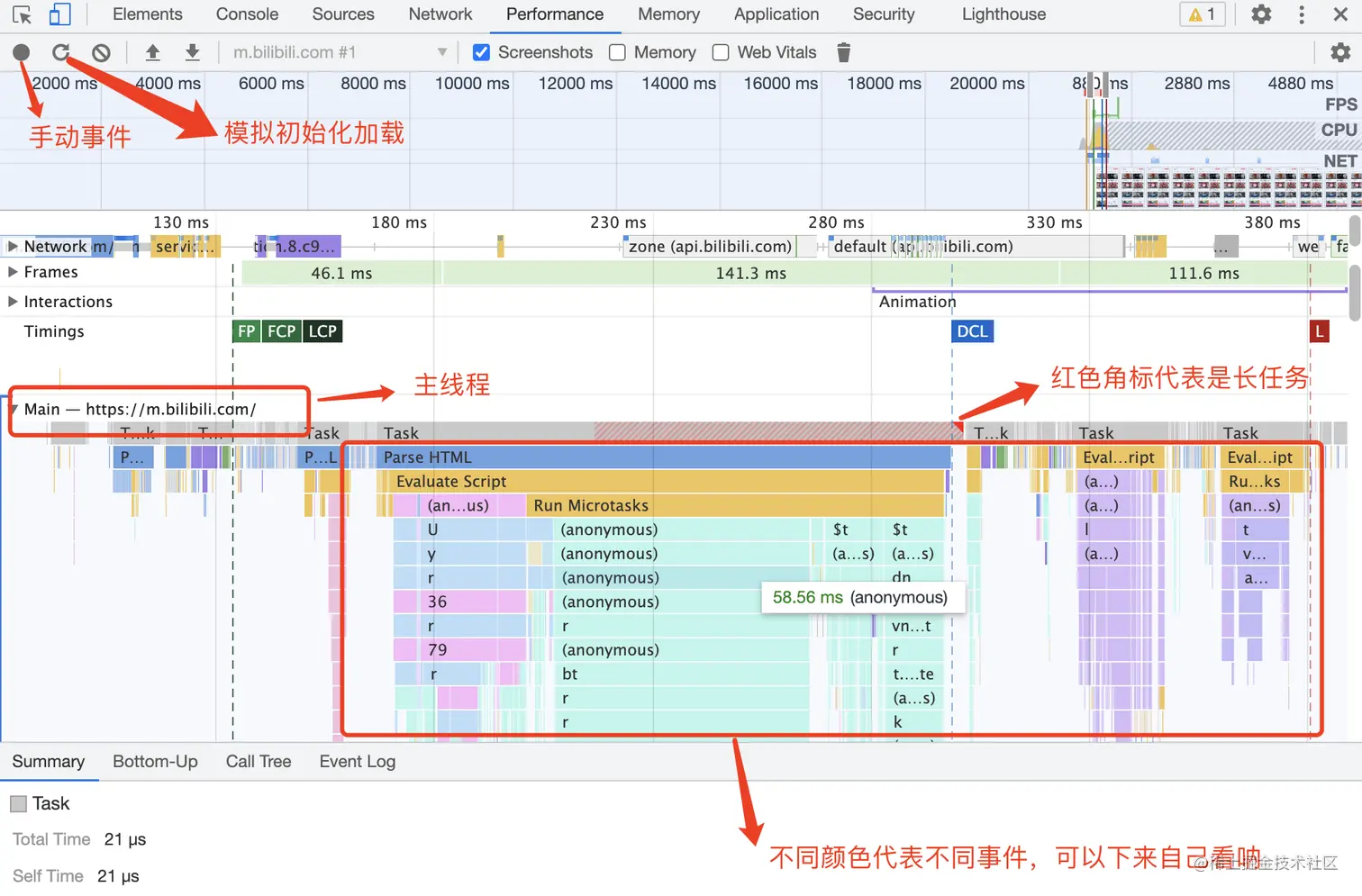
Task: Select the red L load marker
Action: (x=1319, y=331)
